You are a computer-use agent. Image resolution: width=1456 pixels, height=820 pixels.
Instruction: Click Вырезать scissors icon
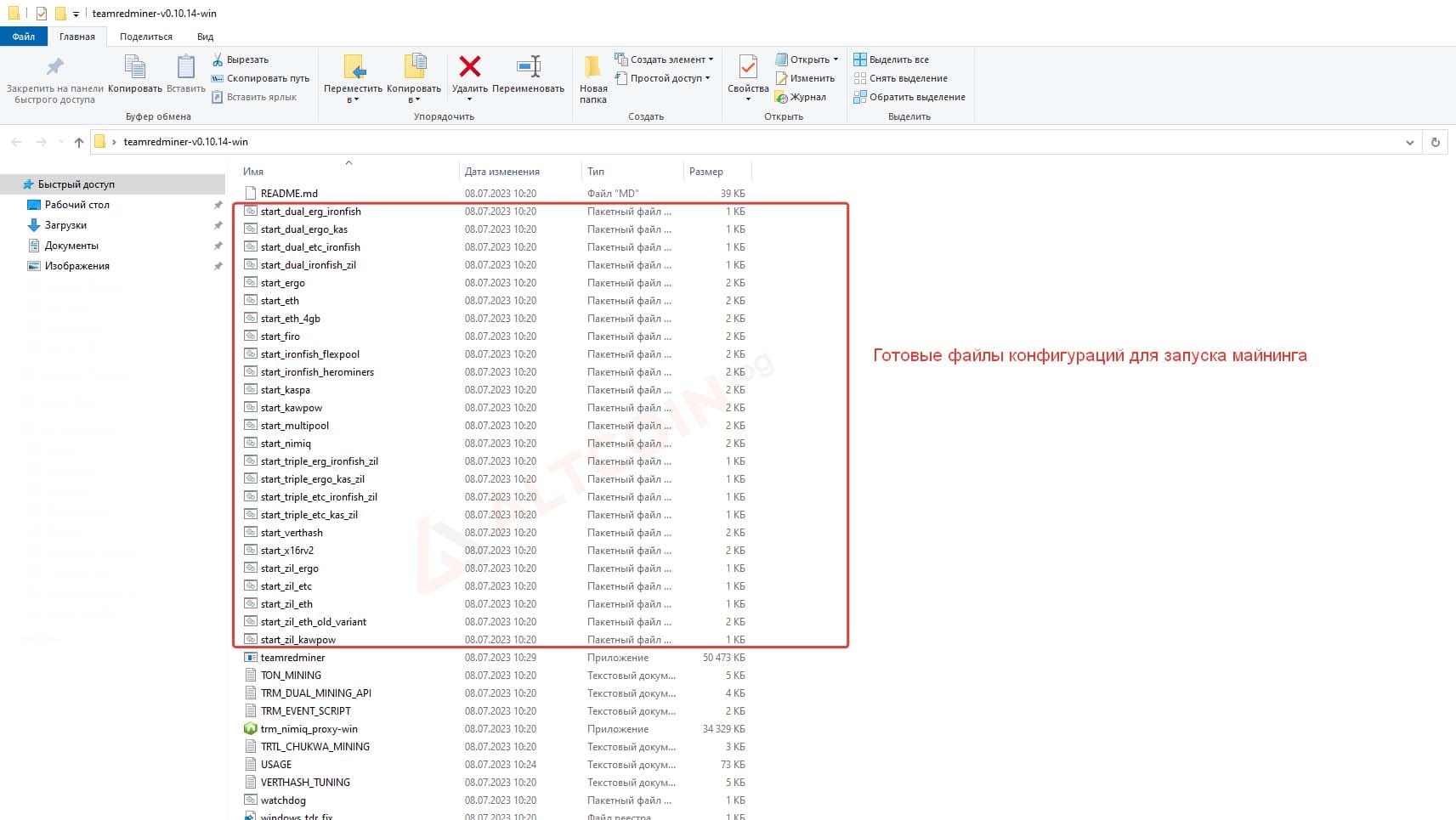(x=217, y=59)
